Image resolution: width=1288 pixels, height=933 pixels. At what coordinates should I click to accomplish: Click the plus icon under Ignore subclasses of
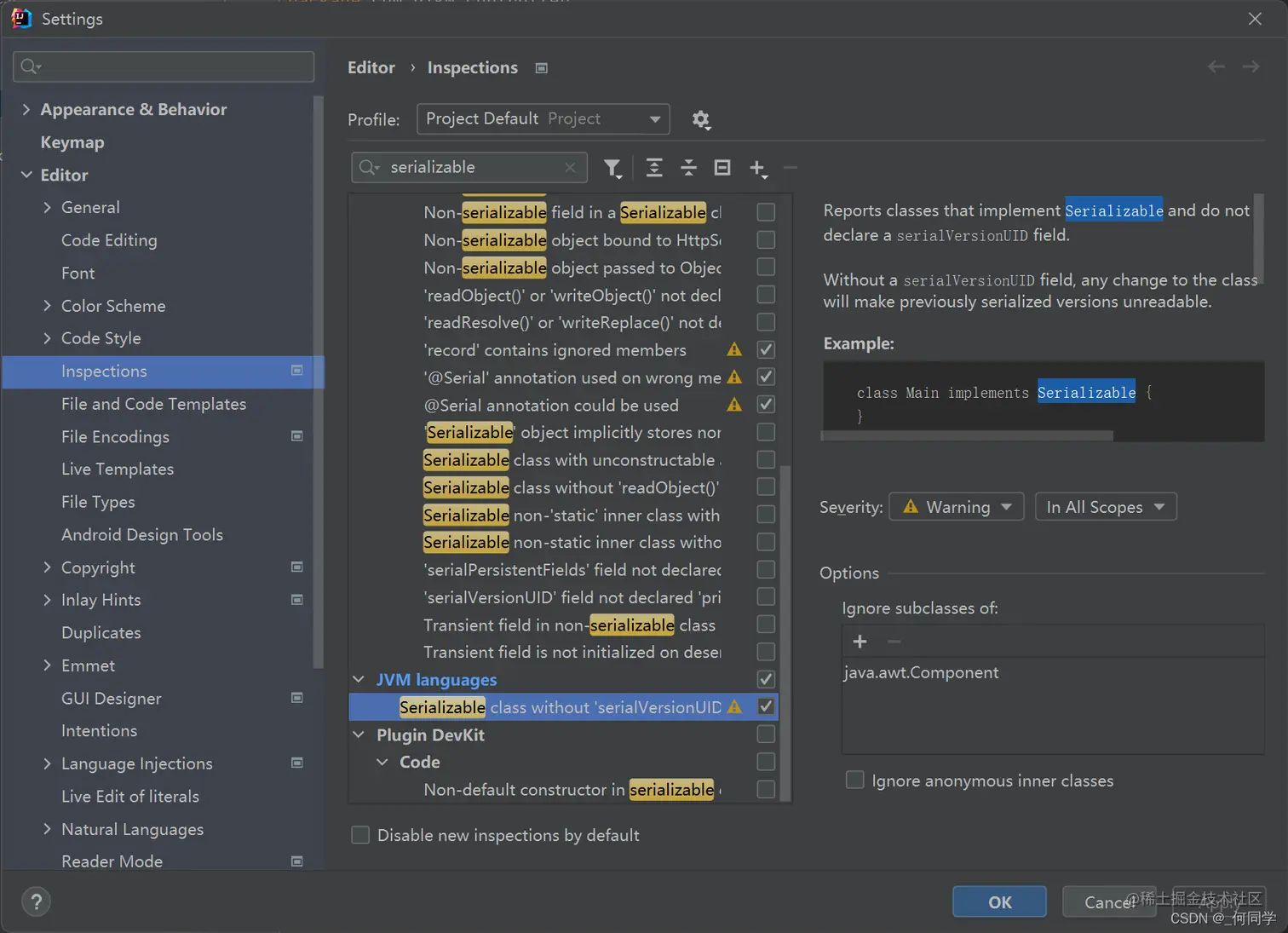click(860, 641)
